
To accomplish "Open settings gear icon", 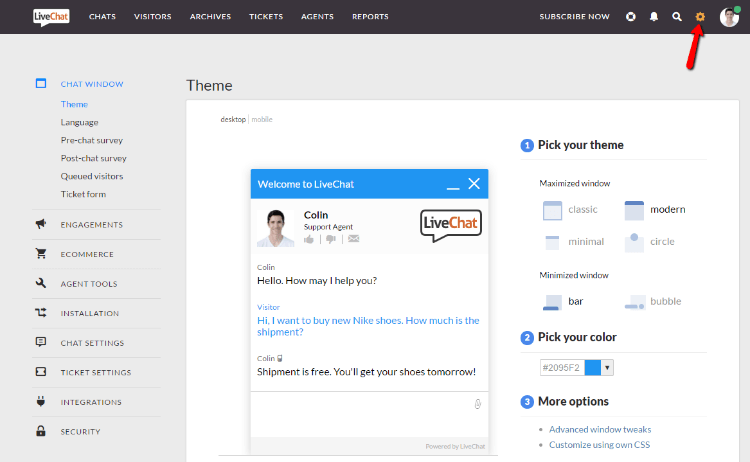I will click(700, 17).
